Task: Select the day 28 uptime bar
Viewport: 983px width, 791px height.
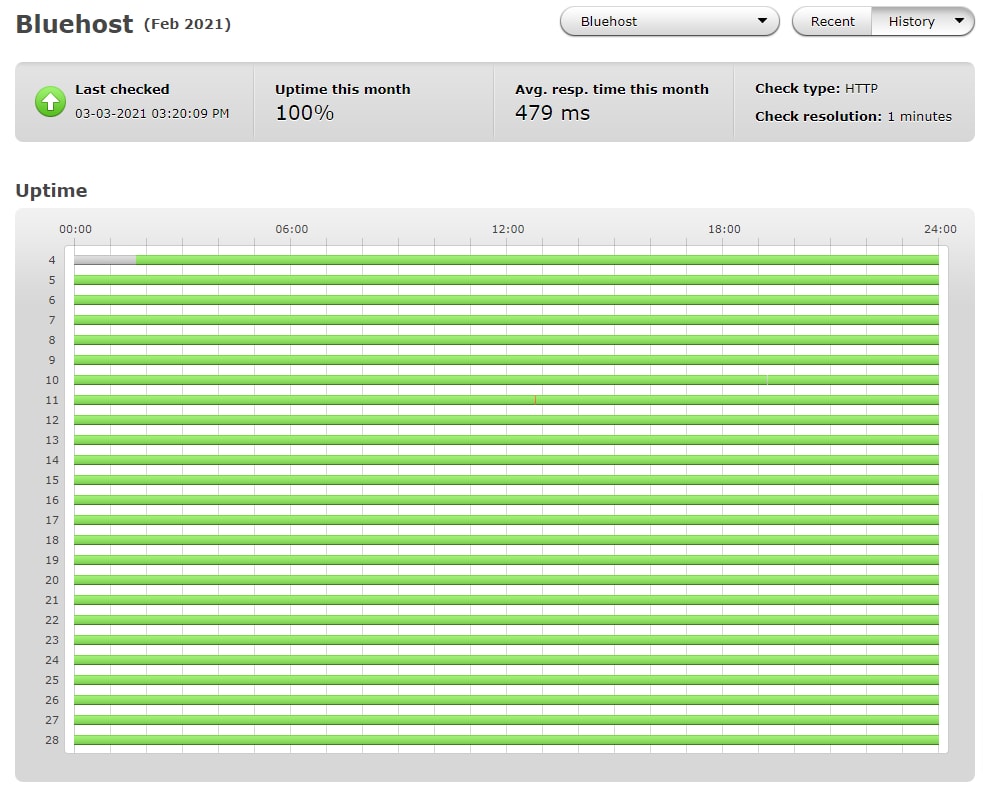Action: point(506,740)
